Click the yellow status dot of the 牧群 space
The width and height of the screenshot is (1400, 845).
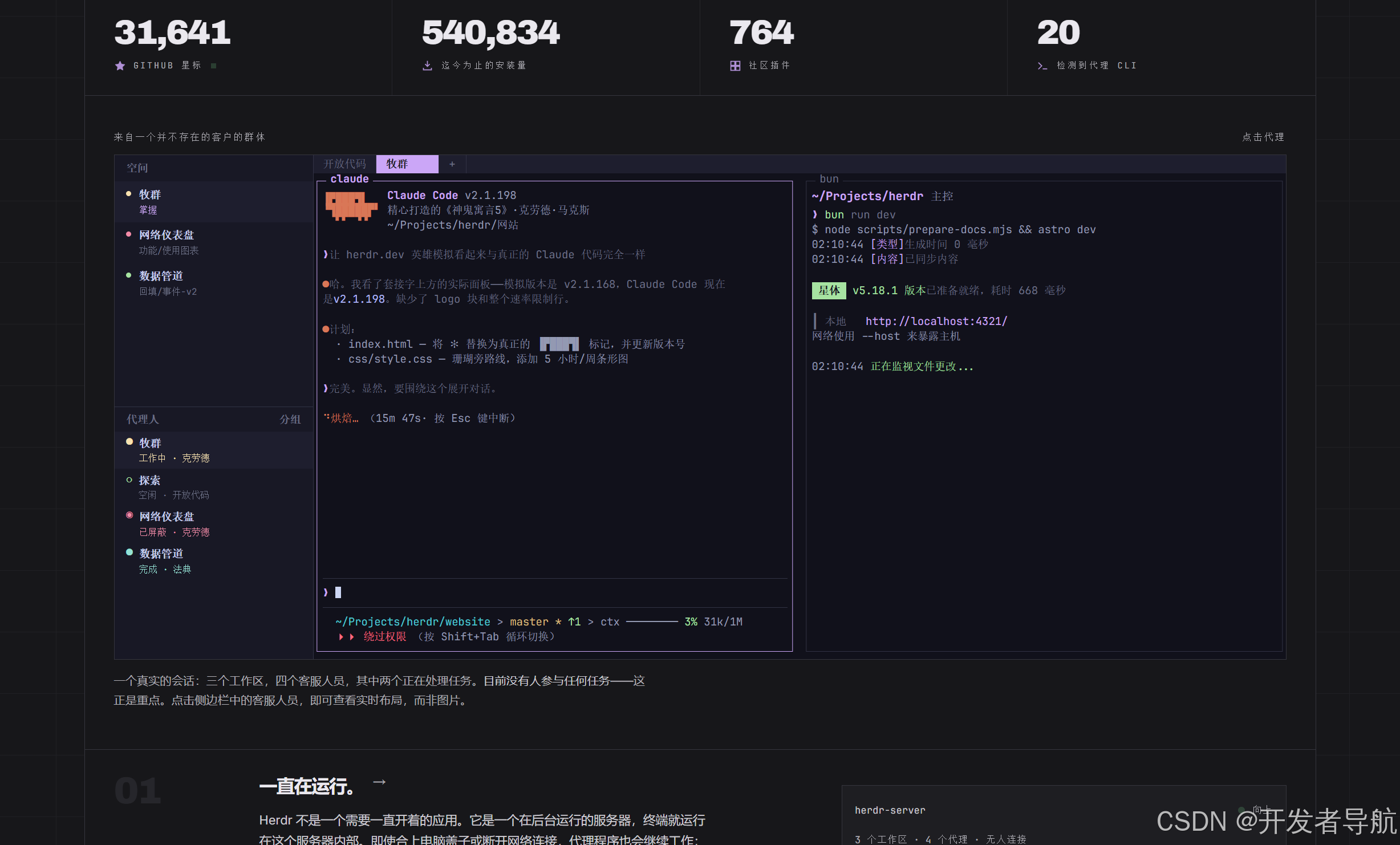129,194
